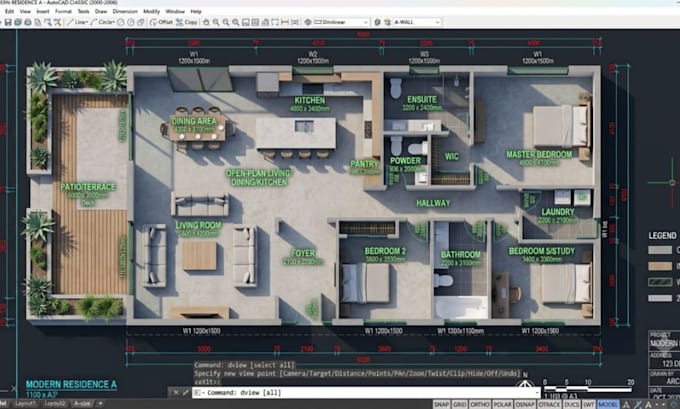The height and width of the screenshot is (409, 680).
Task: Open the View menu
Action: click(25, 11)
